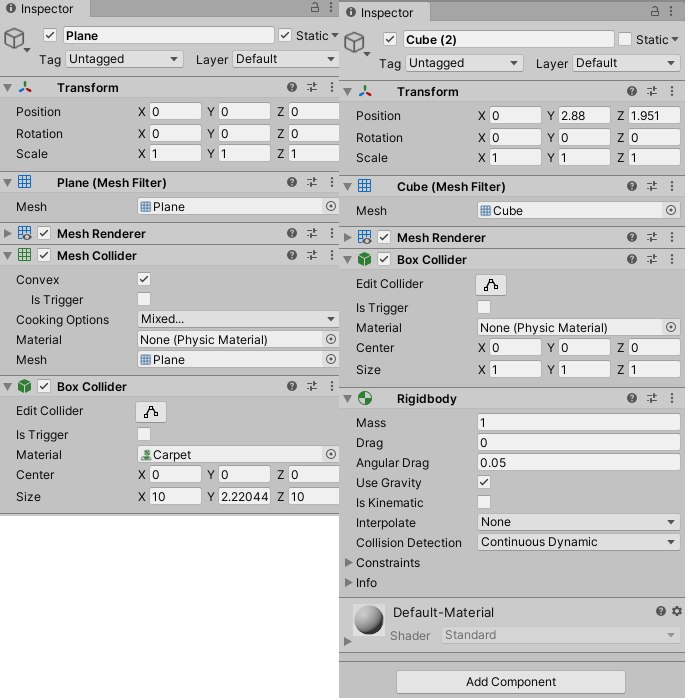Open Default-Material settings gear
Image resolution: width=689 pixels, height=699 pixels.
(x=677, y=611)
